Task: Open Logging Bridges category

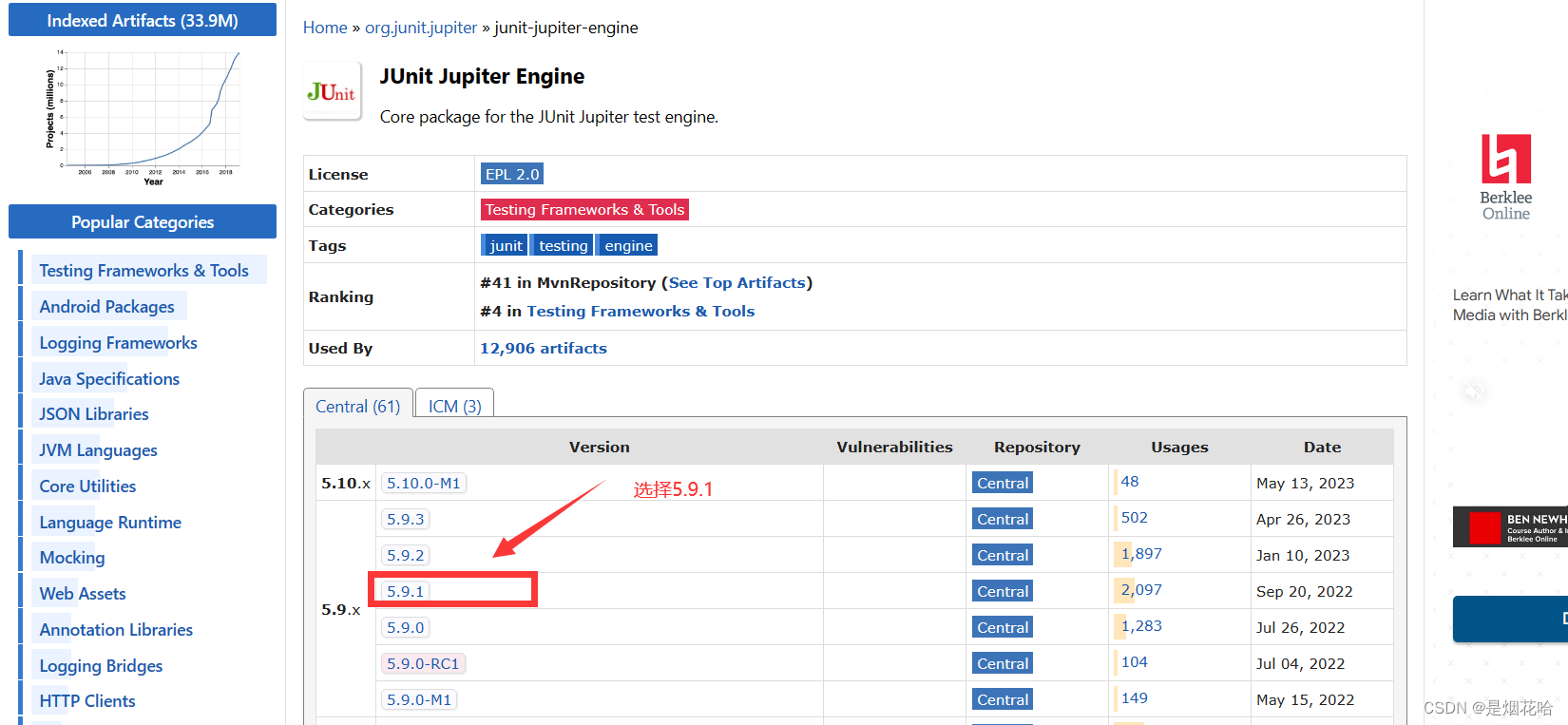Action: pos(101,666)
